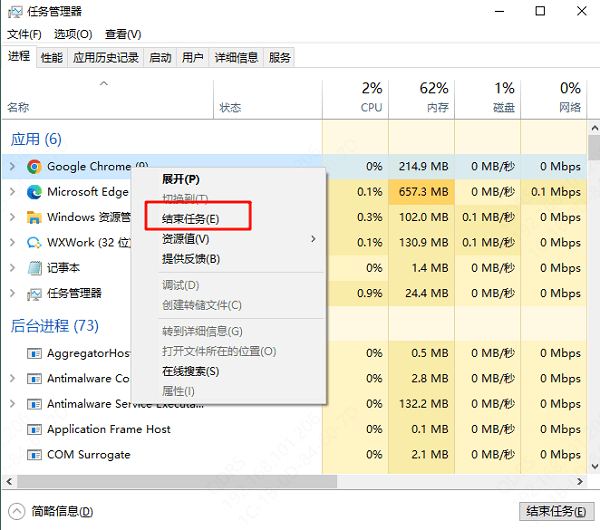The height and width of the screenshot is (530, 600).
Task: Expand the WXWork process group
Action: pos(12,242)
